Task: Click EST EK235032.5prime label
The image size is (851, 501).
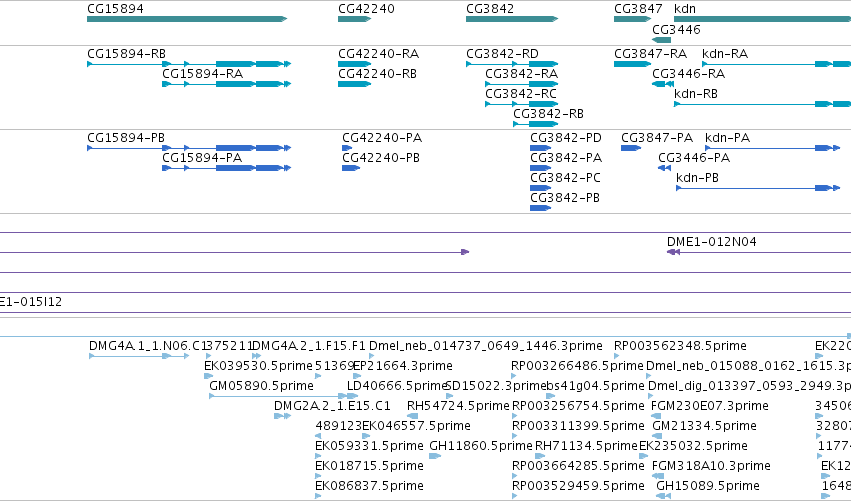Action: click(693, 446)
